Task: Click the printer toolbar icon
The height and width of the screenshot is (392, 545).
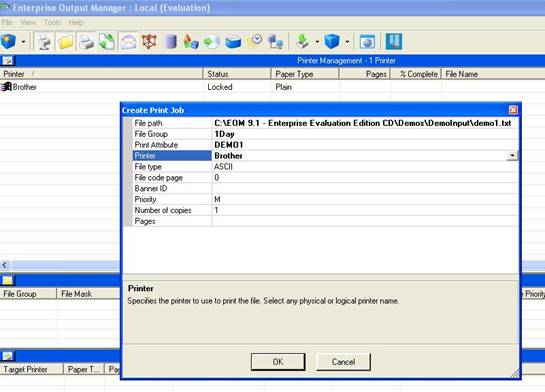Action: click(x=86, y=42)
